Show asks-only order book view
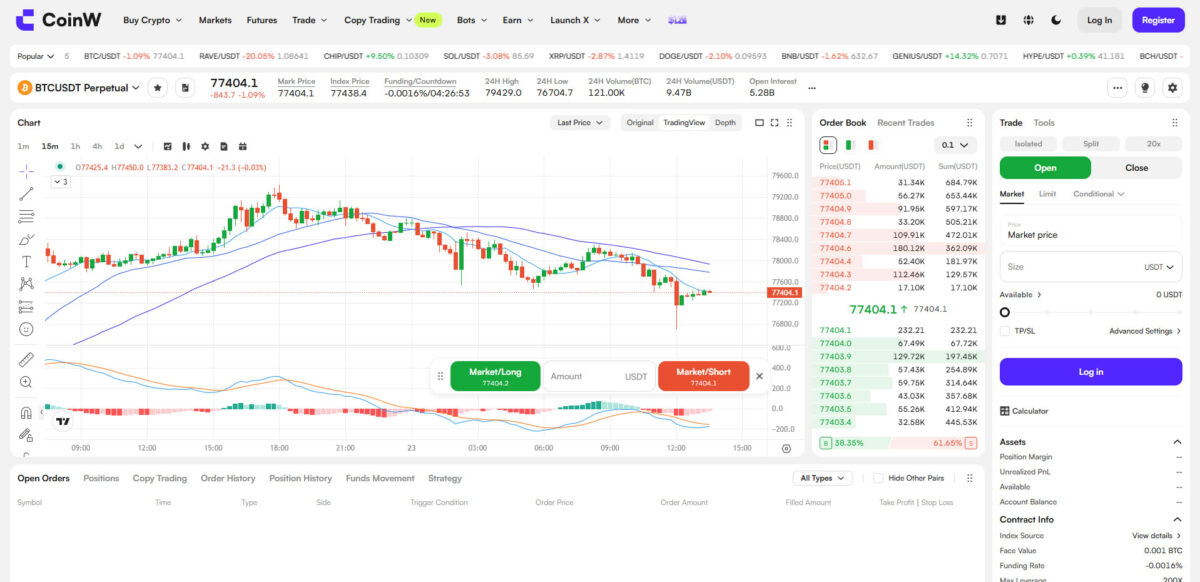The image size is (1200, 582). coord(872,145)
